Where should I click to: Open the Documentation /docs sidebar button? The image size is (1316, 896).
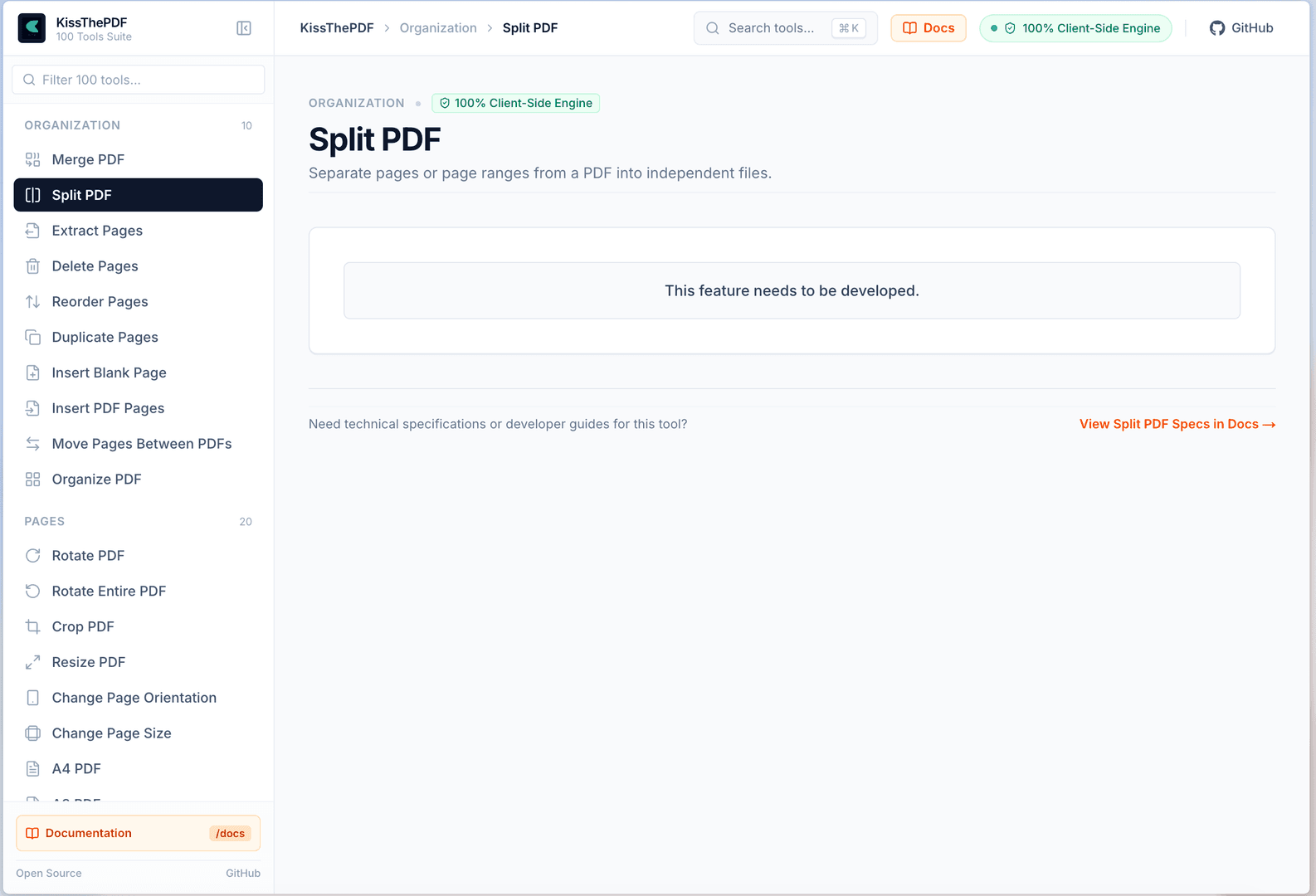139,834
